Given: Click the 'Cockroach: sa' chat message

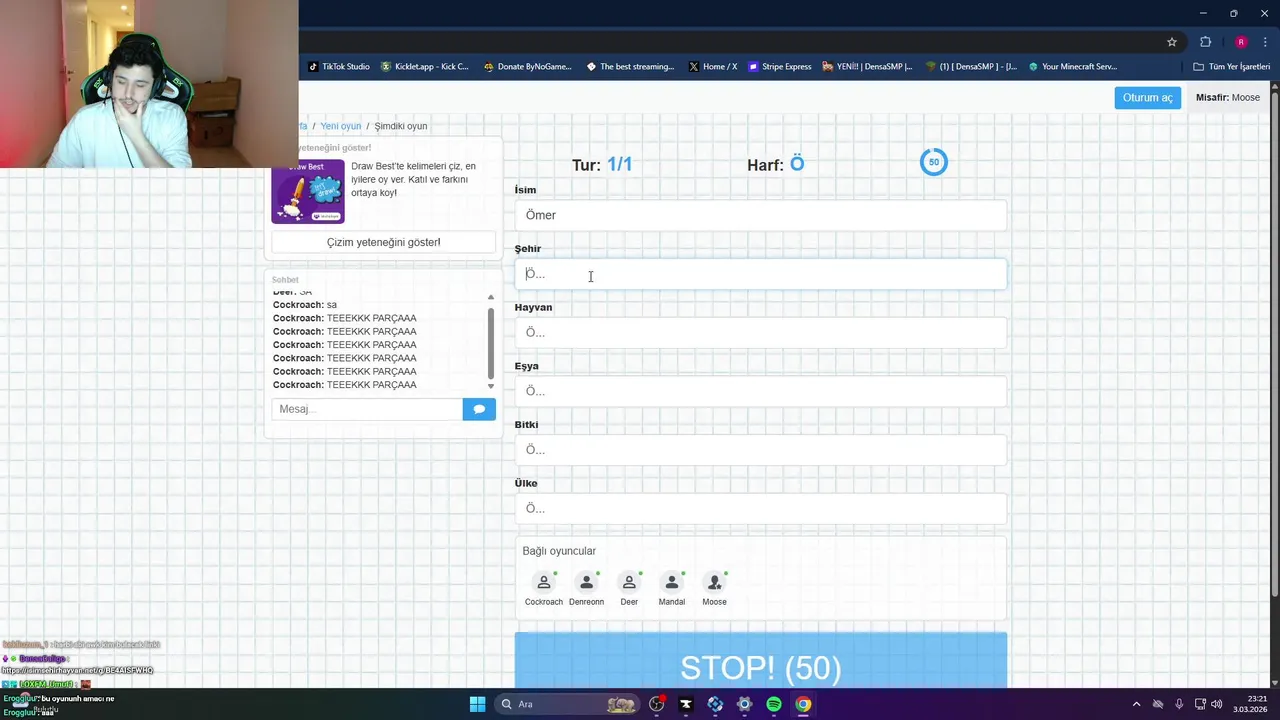Looking at the screenshot, I should tap(305, 305).
